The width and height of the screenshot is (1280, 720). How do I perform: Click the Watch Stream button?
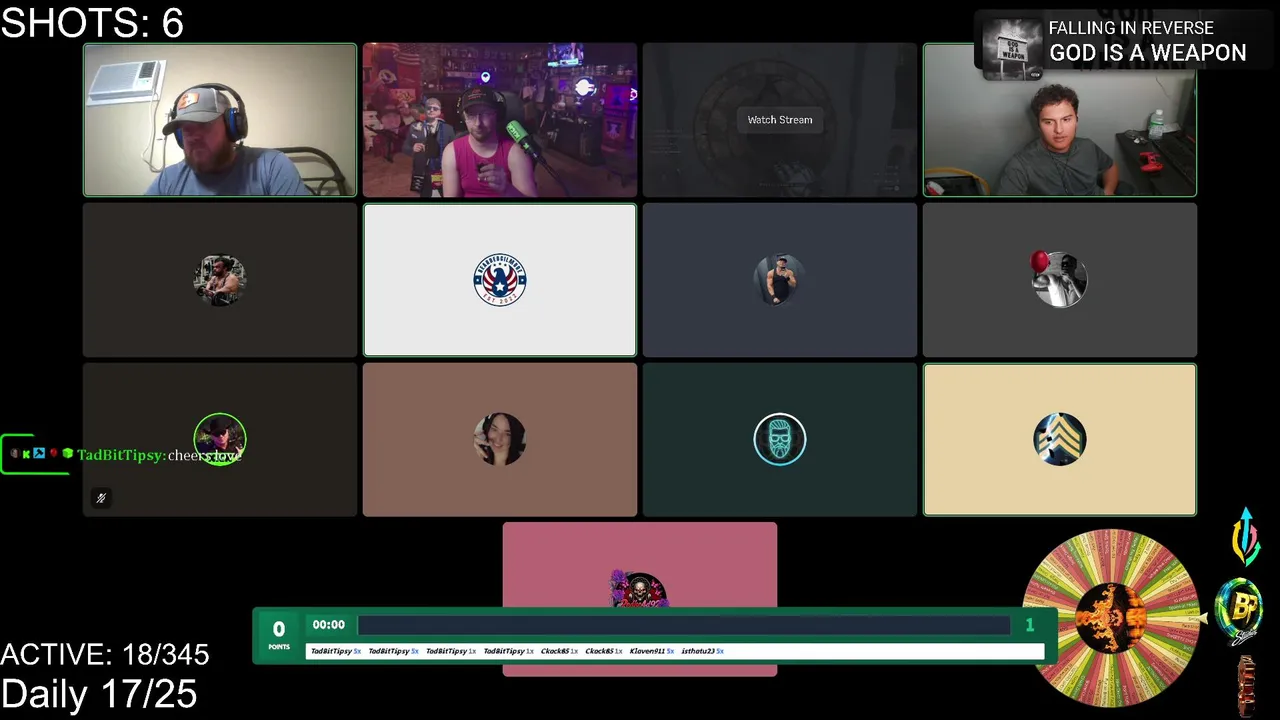[x=780, y=120]
